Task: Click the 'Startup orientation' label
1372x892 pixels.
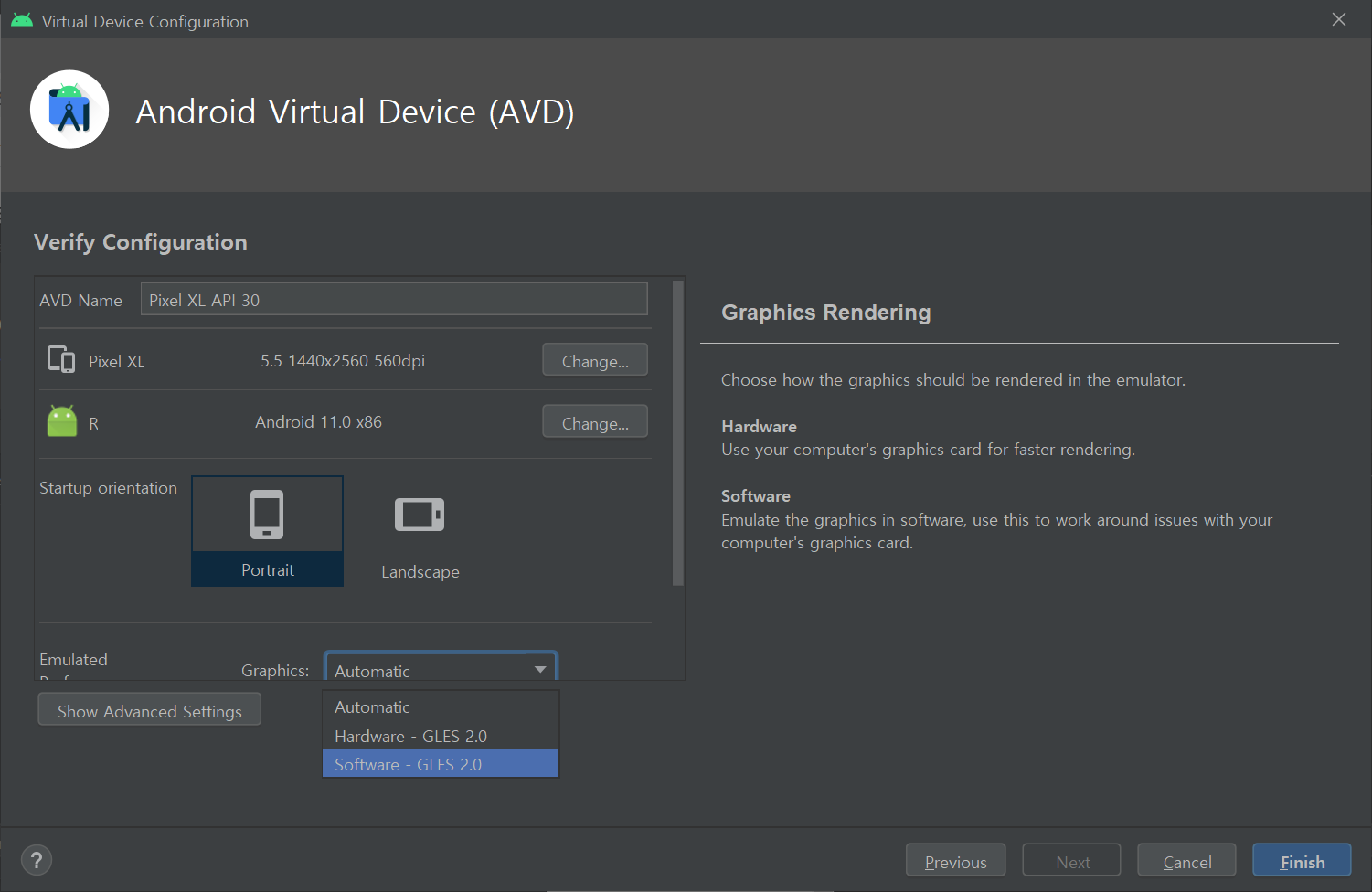Action: click(108, 488)
